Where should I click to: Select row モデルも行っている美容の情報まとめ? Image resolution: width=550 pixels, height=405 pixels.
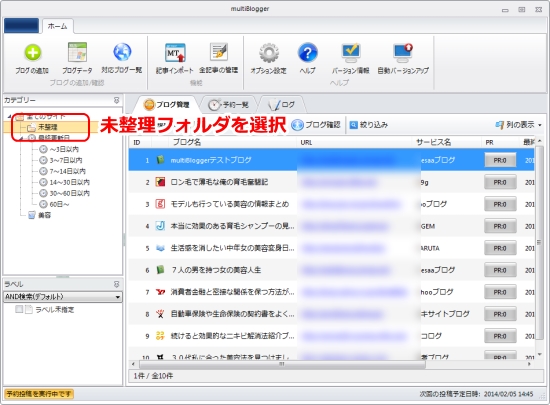pyautogui.click(x=331, y=204)
